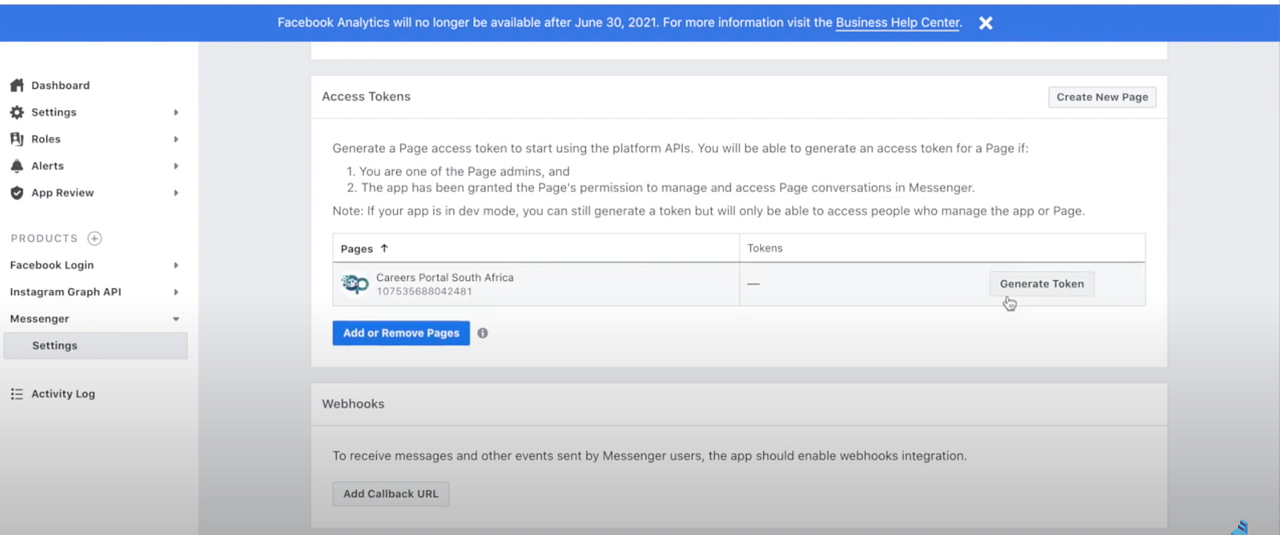Sort by the Pages column arrow
The width and height of the screenshot is (1280, 535).
[x=384, y=248]
